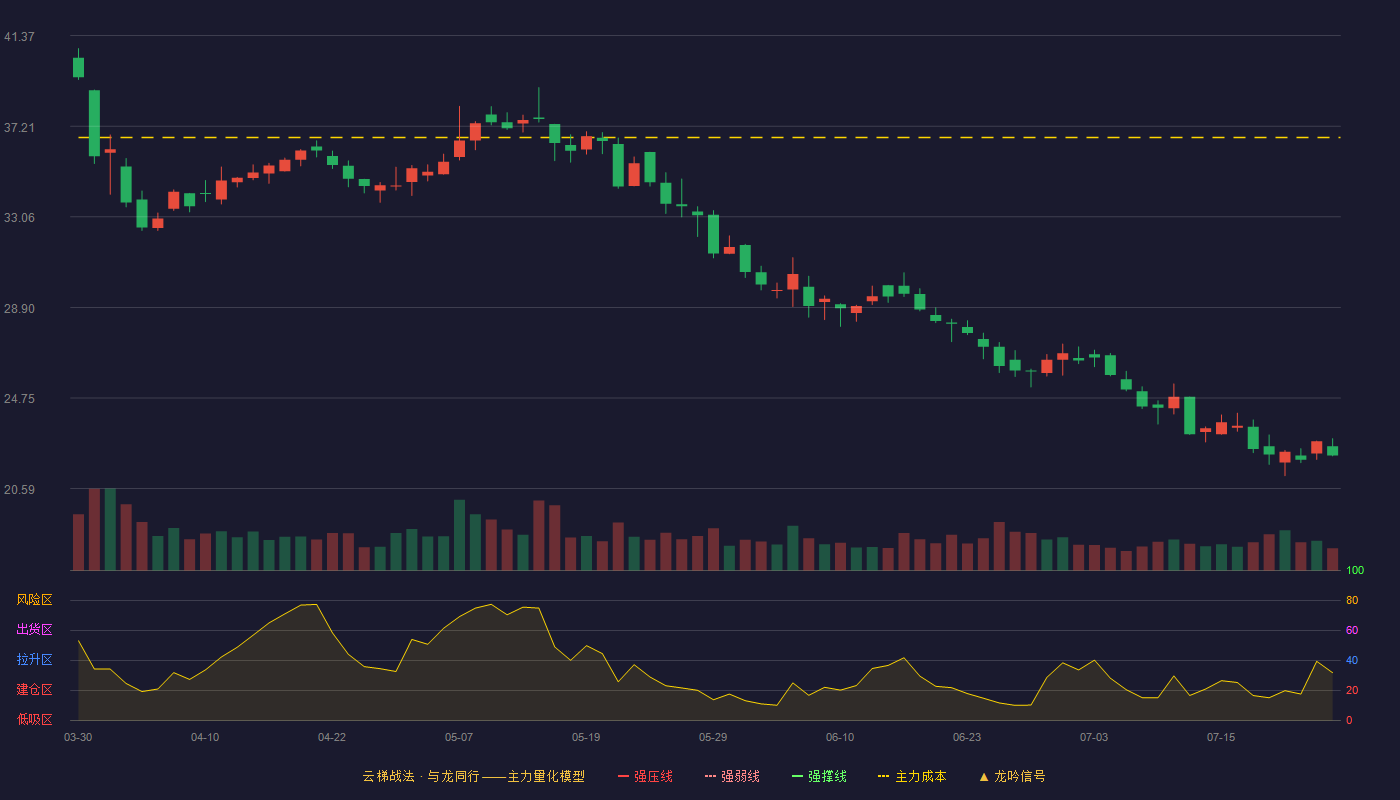Screen dimensions: 1400x800
Task: Select the 低吸区 zone label
Action: click(34, 719)
